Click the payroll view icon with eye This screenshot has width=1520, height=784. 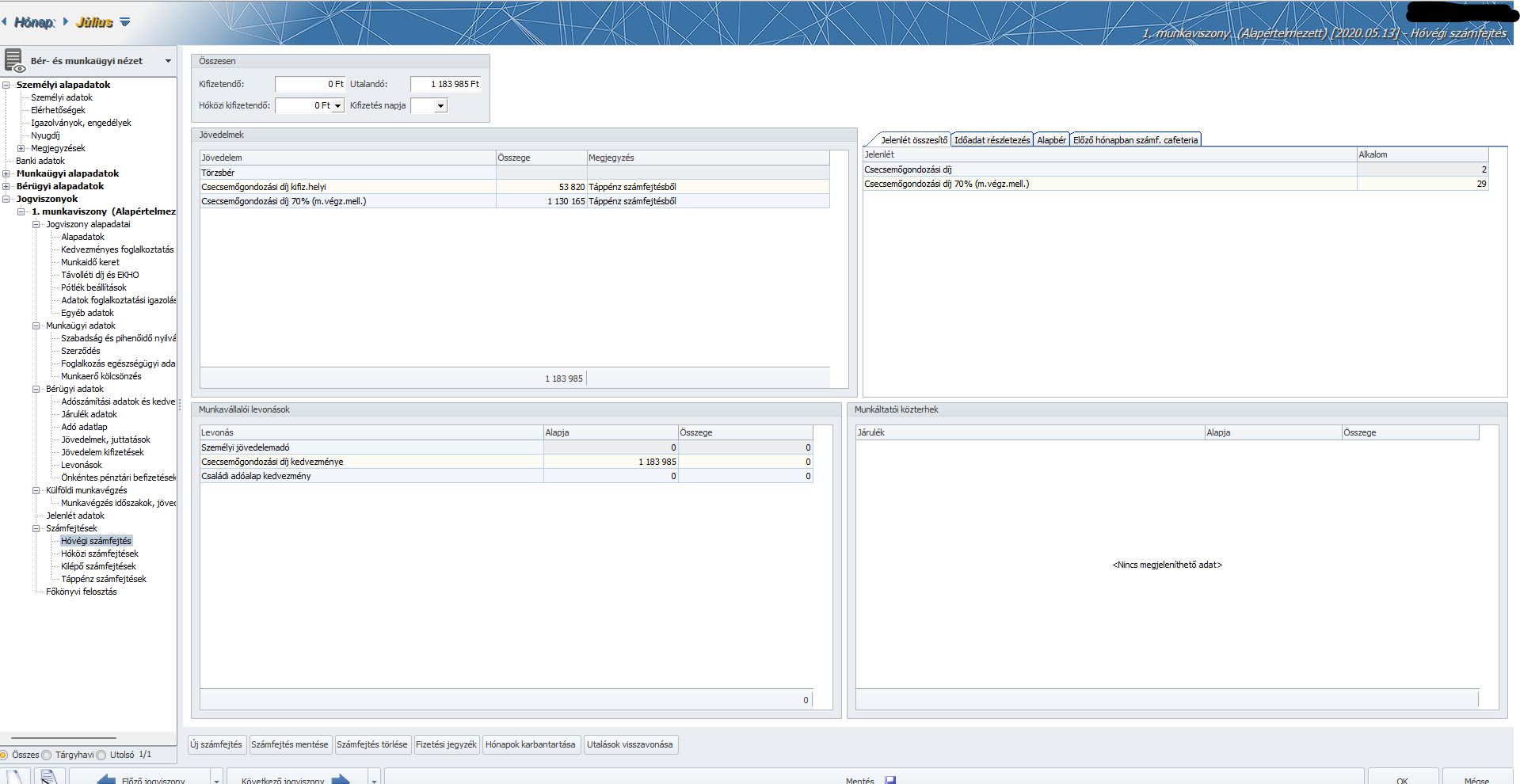15,61
